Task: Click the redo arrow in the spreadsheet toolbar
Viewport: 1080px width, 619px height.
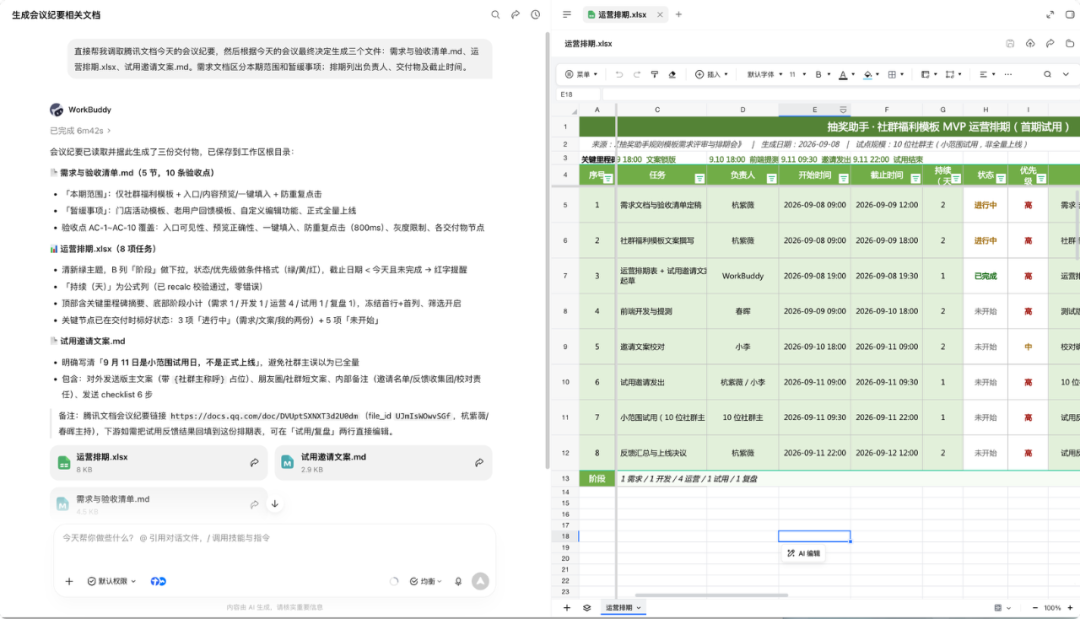Action: 636,74
